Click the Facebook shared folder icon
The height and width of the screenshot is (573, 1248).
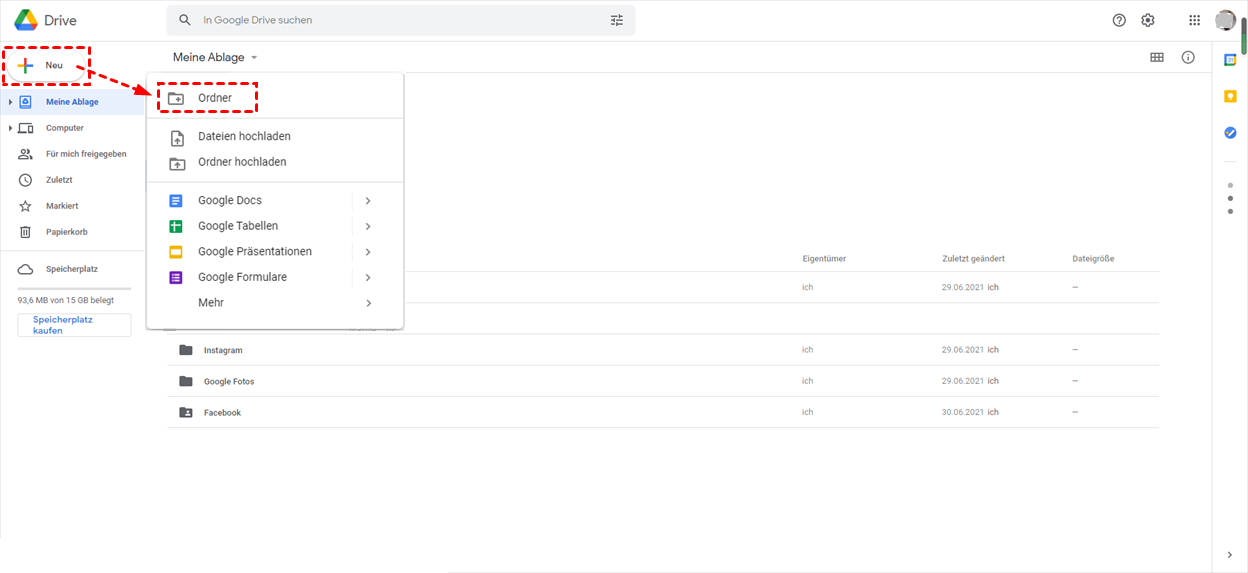click(185, 412)
